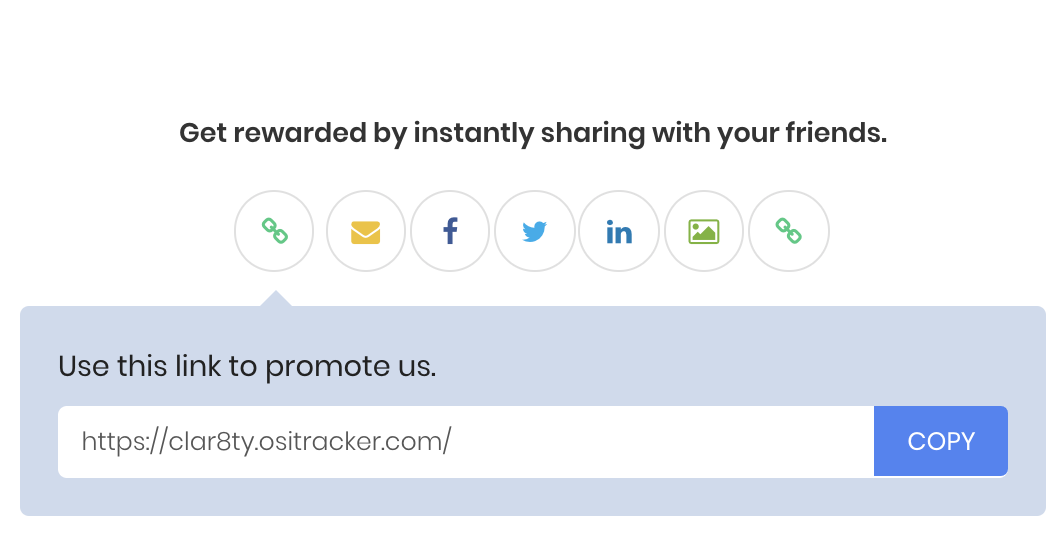Click the clar8ty.ositracker.com URL text
The image size is (1062, 544).
click(266, 442)
